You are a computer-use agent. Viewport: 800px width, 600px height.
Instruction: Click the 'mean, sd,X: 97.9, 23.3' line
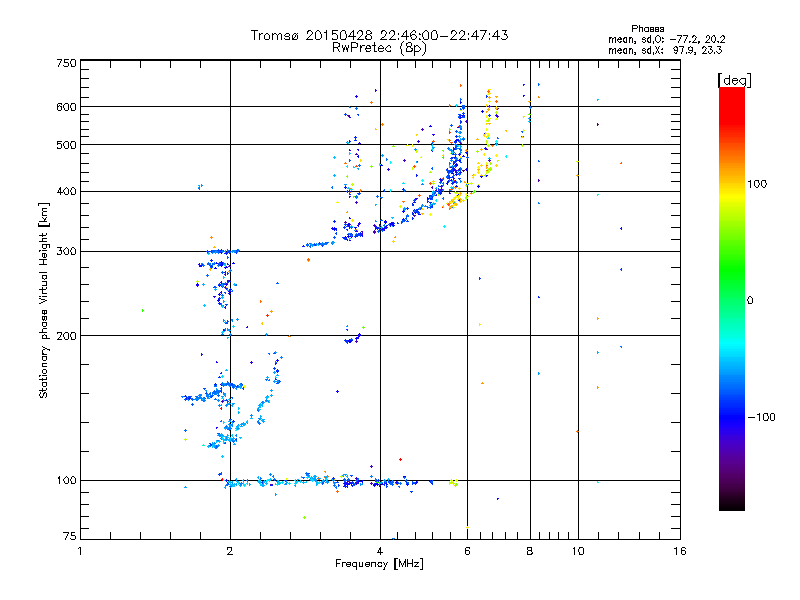pyautogui.click(x=665, y=50)
